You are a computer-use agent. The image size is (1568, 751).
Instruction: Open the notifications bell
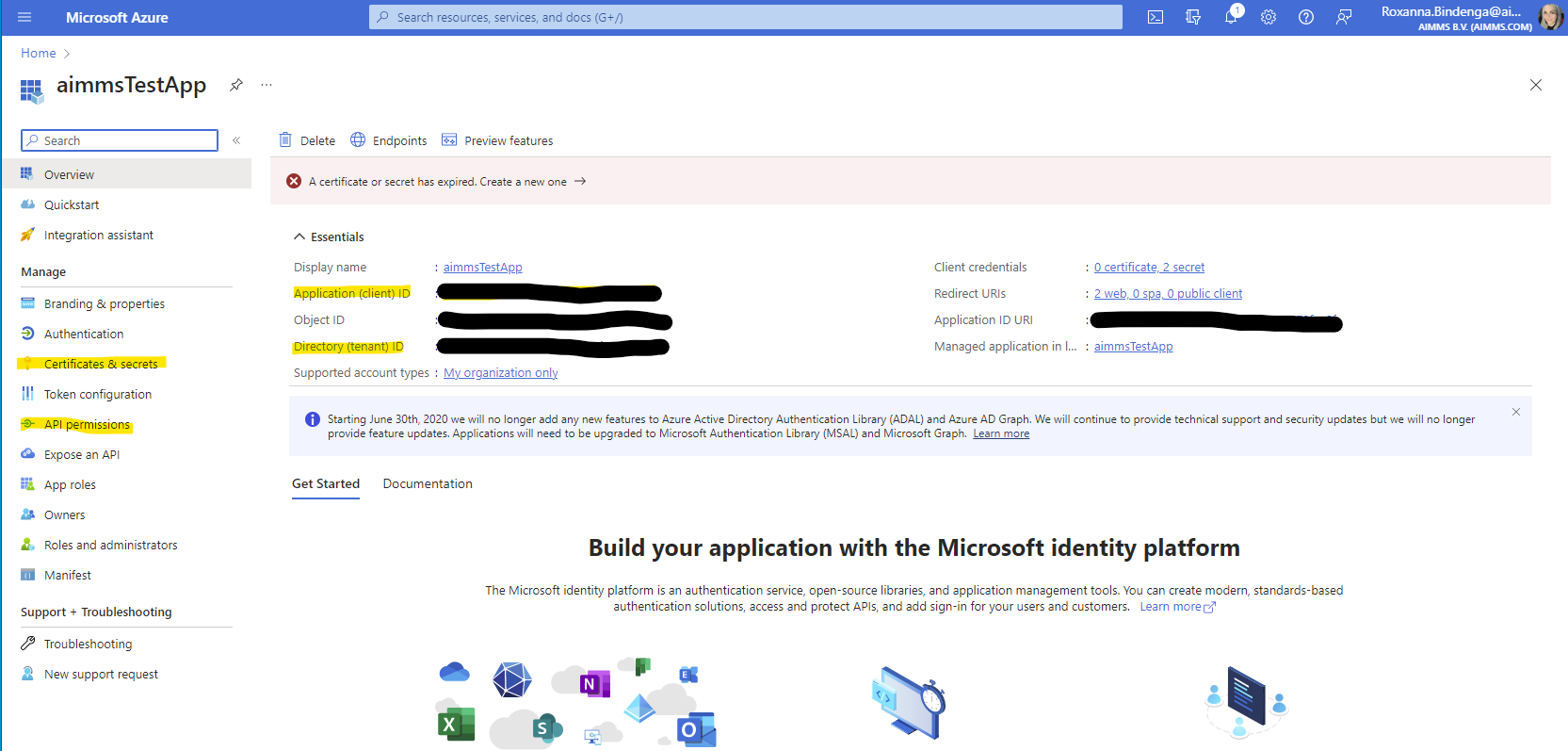coord(1231,17)
